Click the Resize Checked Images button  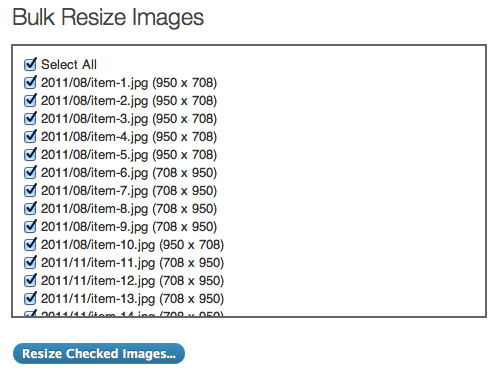click(99, 353)
